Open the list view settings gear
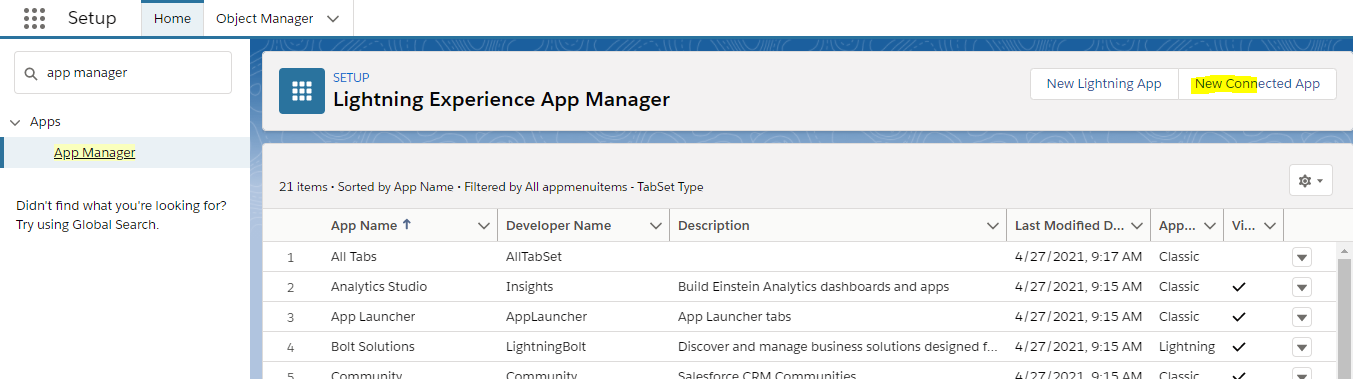The width and height of the screenshot is (1353, 379). [1311, 180]
